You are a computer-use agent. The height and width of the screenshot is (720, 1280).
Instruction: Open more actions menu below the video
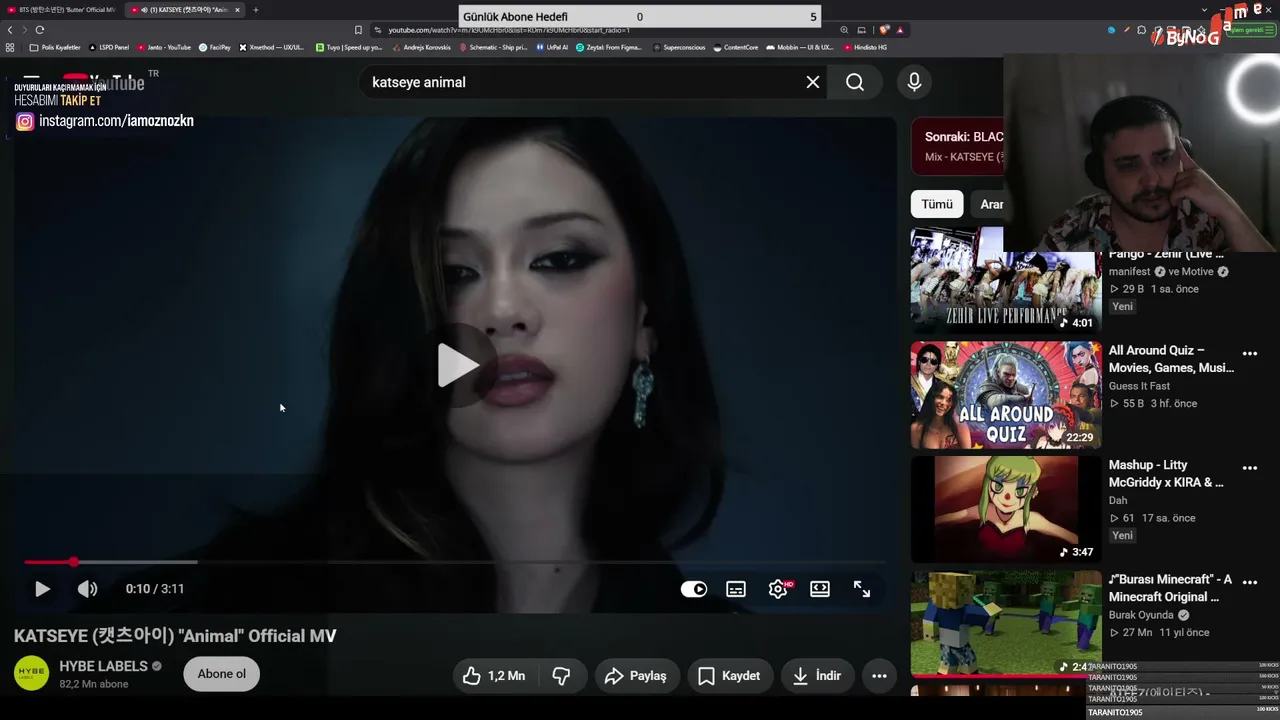click(879, 676)
